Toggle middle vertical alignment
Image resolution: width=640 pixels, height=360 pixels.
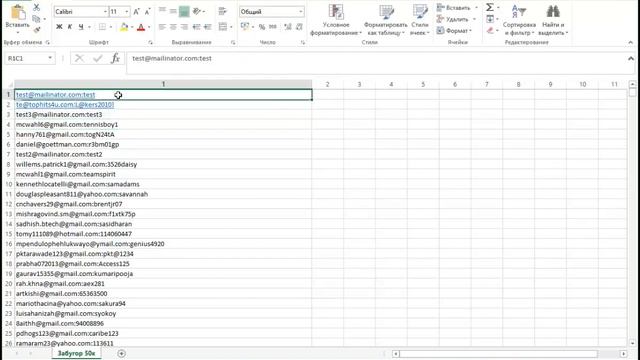tap(173, 11)
